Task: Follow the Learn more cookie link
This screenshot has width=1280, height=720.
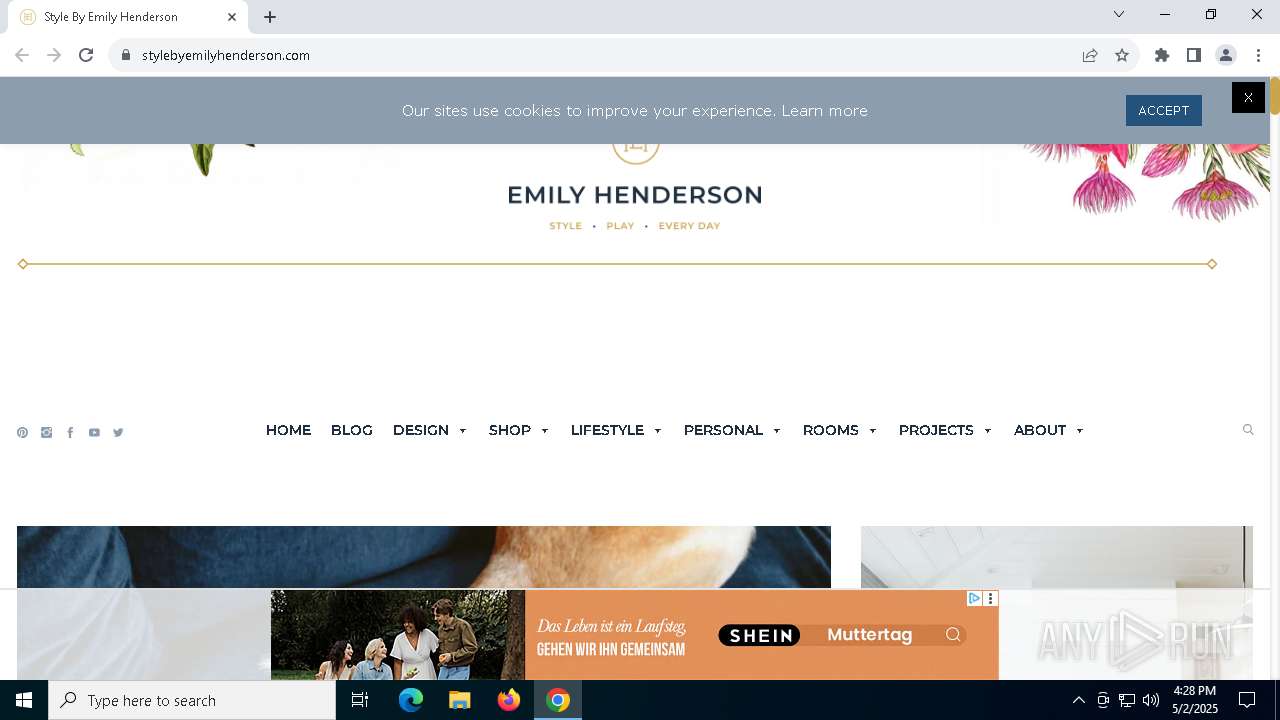Action: tap(824, 111)
